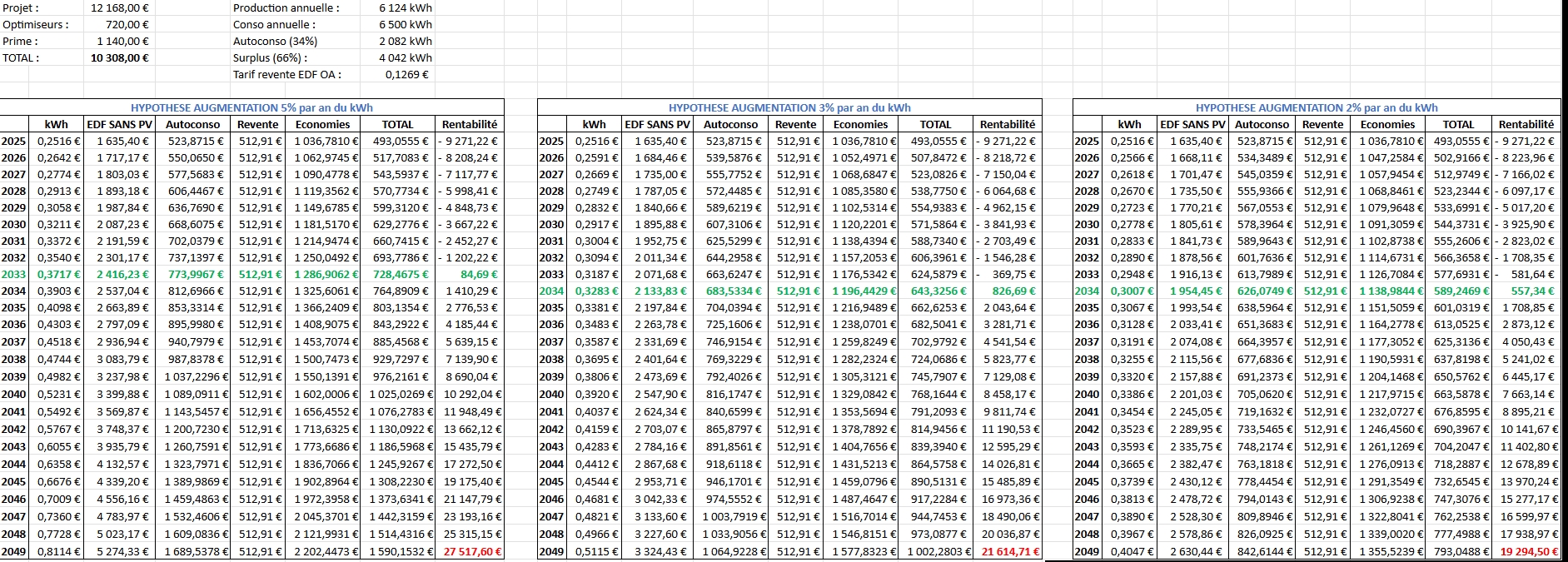
Task: Click the negative value - 8 208,24 €
Action: pos(469,157)
